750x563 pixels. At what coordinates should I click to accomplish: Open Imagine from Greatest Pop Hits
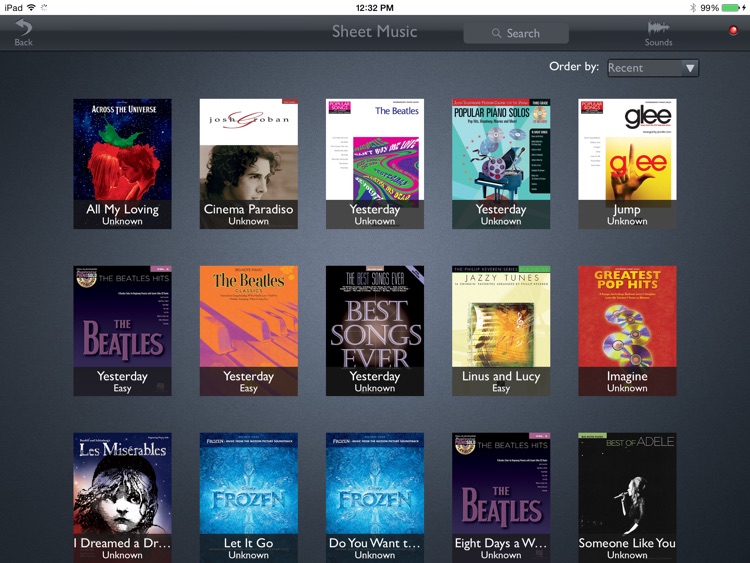[x=627, y=331]
